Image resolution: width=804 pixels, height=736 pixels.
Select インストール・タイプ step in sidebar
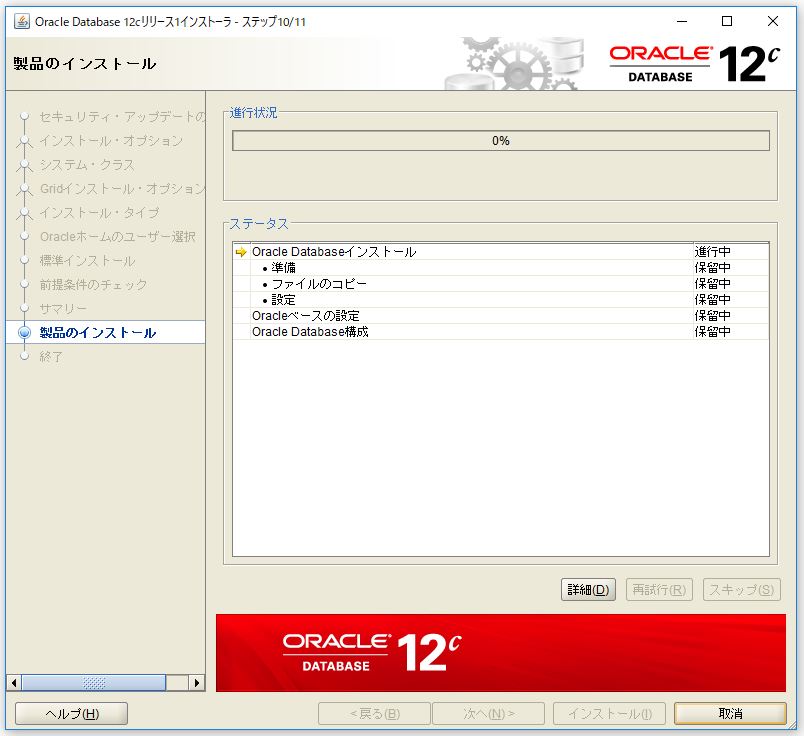(99, 212)
